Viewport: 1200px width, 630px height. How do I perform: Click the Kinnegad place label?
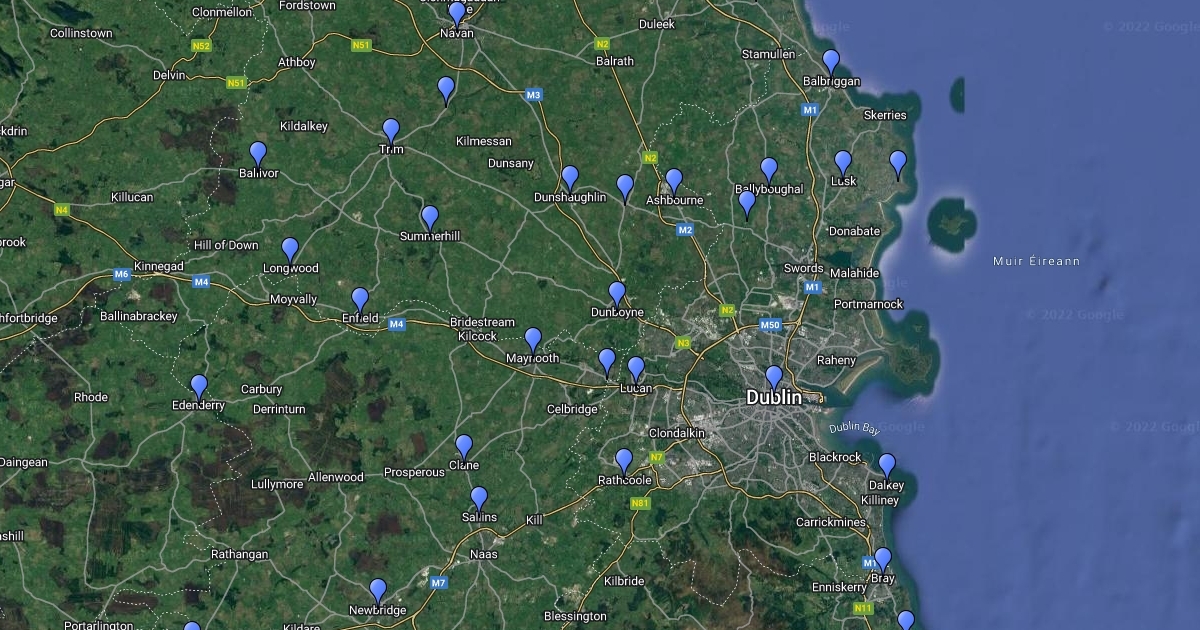(x=158, y=267)
